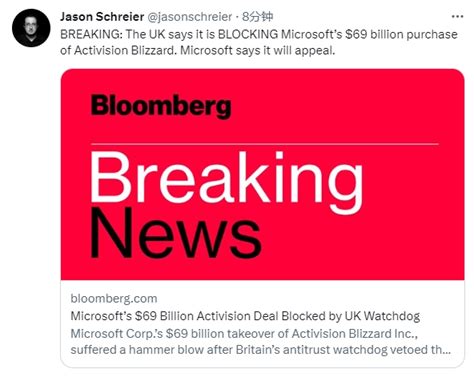
Task: Click the bloomberg.com domain label
Action: pyautogui.click(x=114, y=298)
